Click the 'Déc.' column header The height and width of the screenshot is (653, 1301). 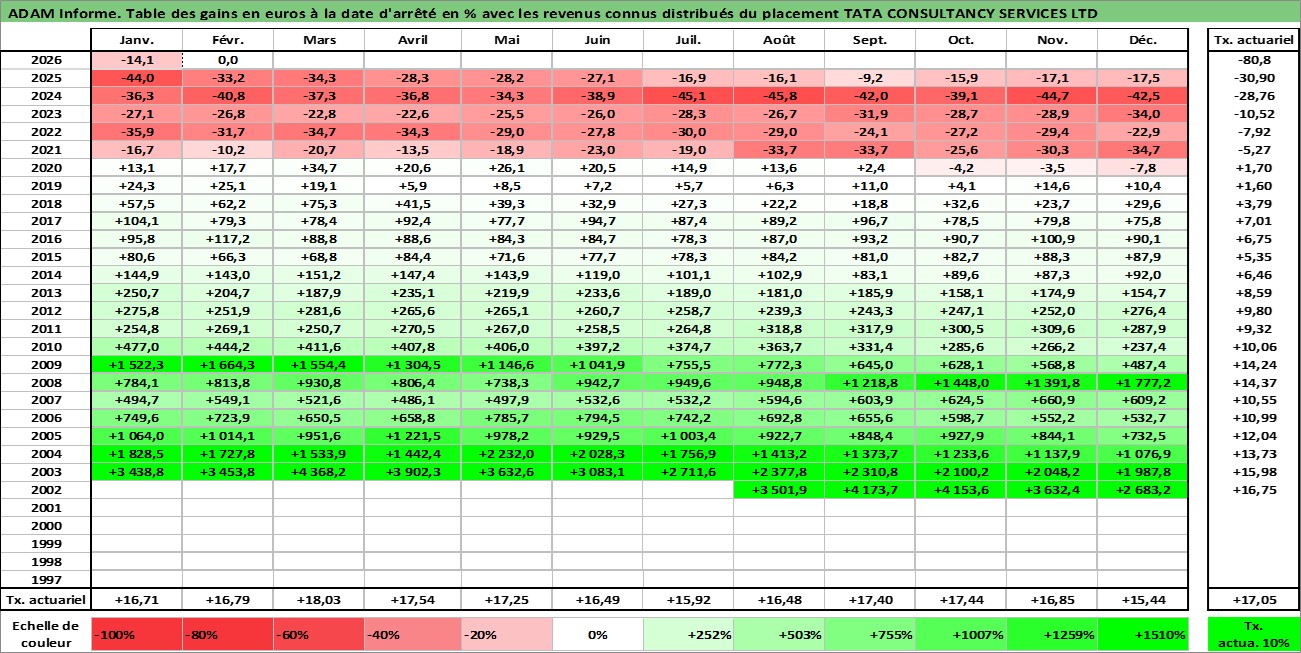tap(1143, 40)
